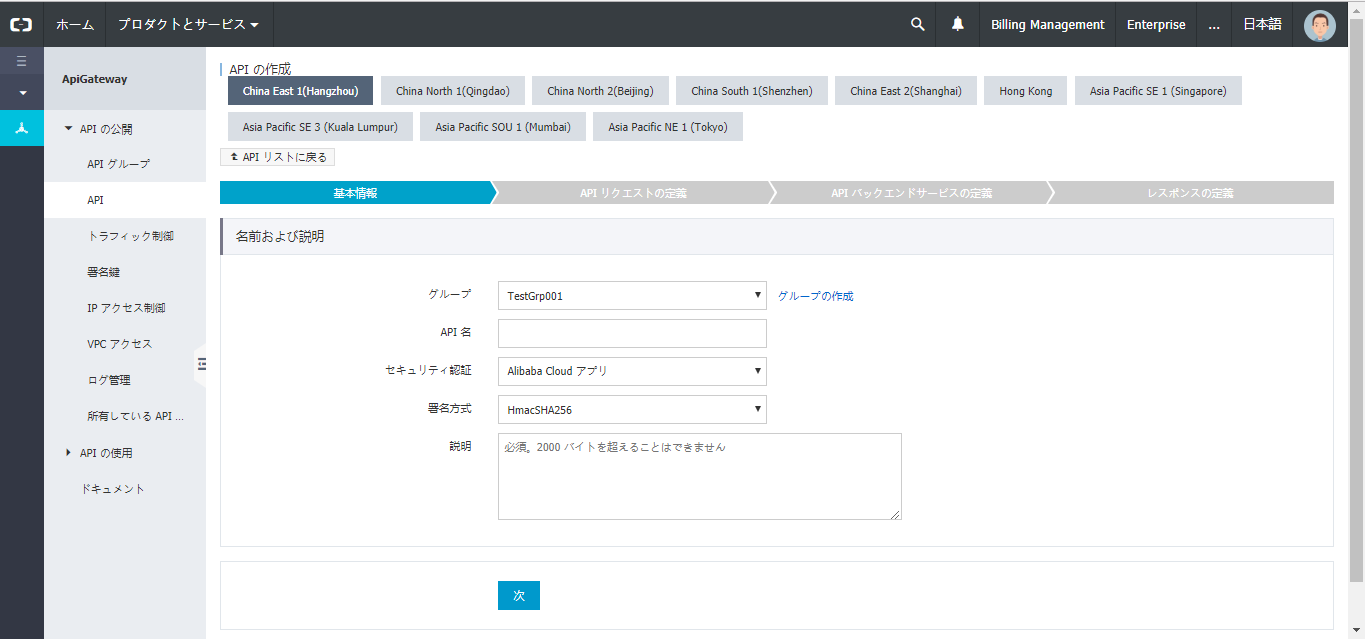Open the グループ dropdown showing TestGrp001
Screen dimensions: 1365x639
[632, 296]
